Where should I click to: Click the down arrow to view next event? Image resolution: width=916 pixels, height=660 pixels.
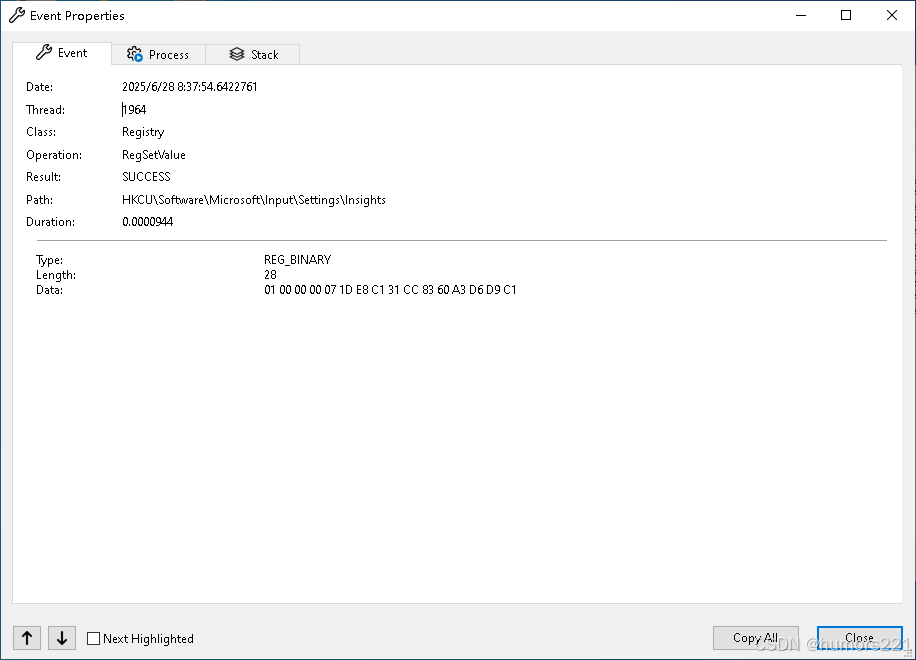[x=61, y=638]
